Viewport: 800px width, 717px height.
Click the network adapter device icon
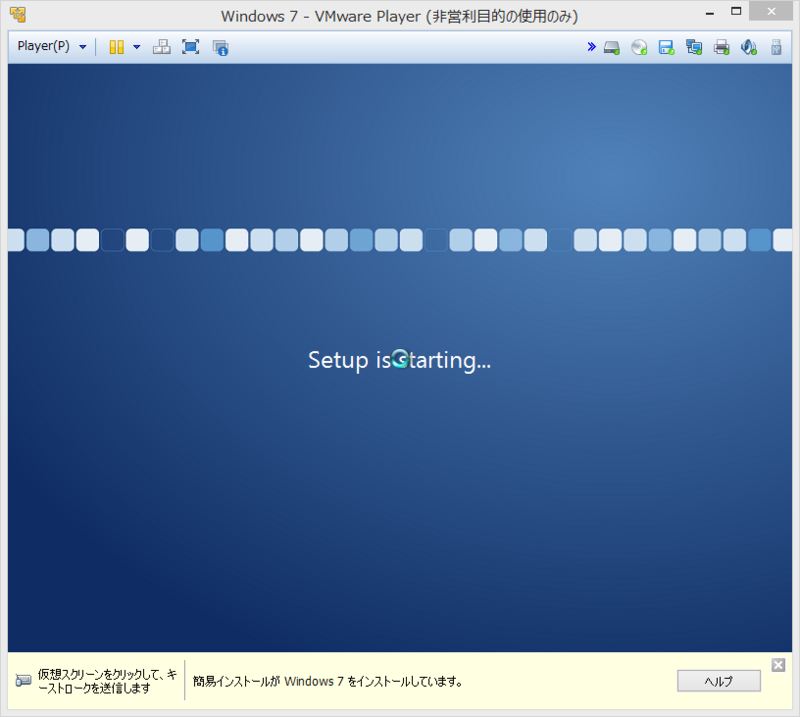click(x=694, y=47)
